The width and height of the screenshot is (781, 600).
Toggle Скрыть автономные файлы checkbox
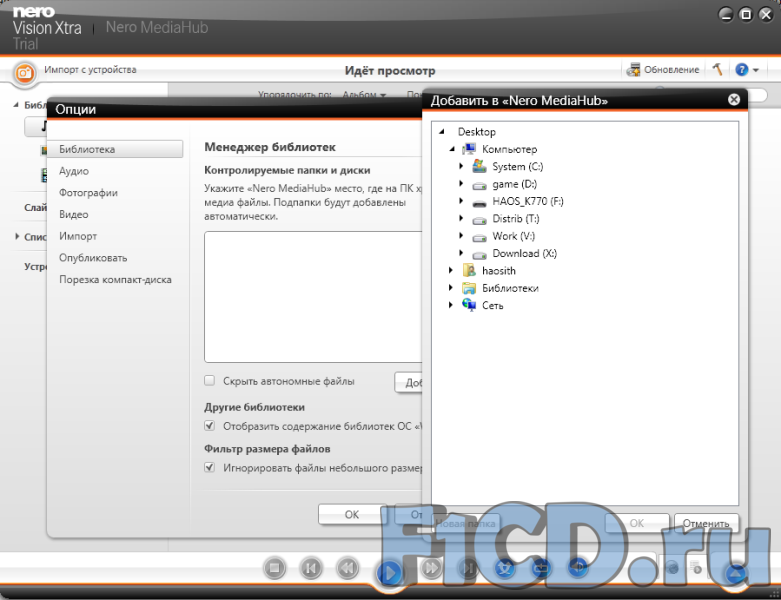[x=210, y=381]
